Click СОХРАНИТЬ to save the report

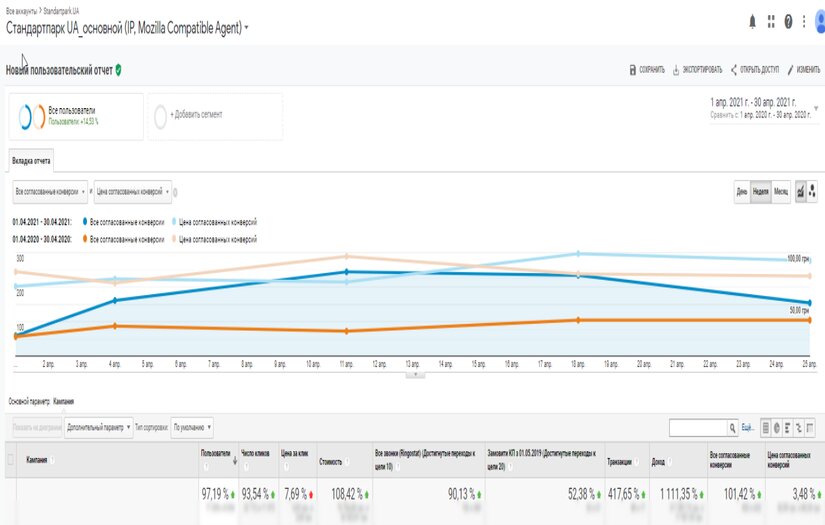coord(647,70)
